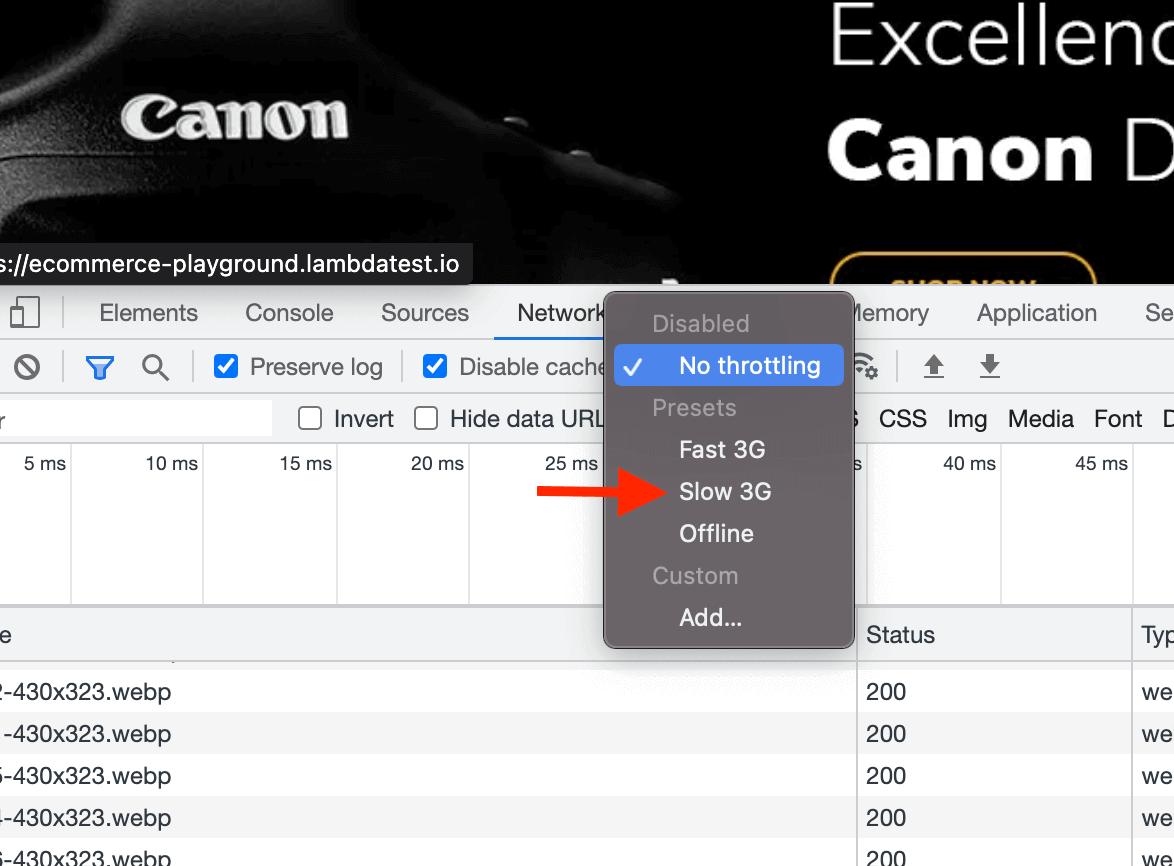Viewport: 1174px width, 866px height.
Task: Open network conditions wifi gear icon
Action: coord(866,367)
